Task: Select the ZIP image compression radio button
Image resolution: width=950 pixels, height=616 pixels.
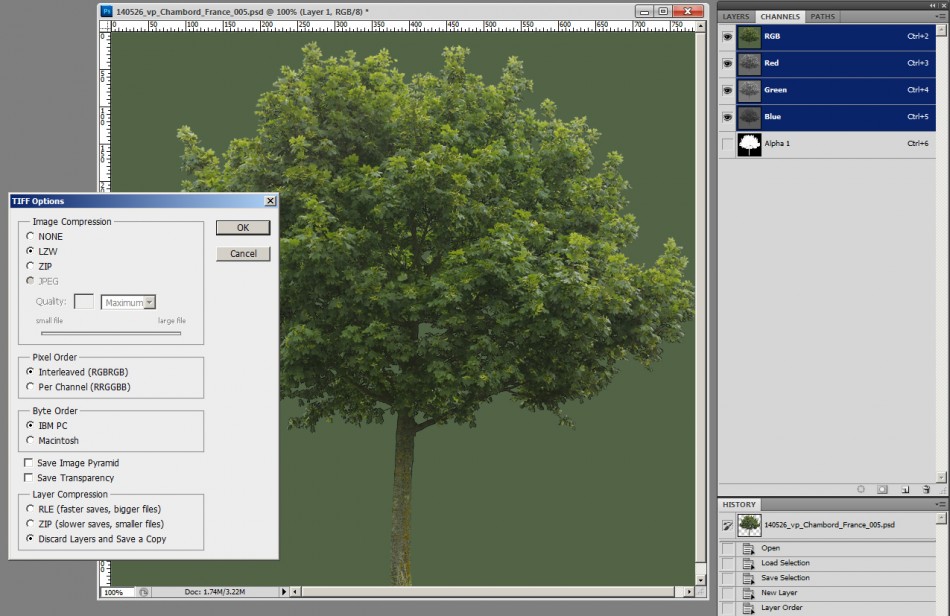Action: (31, 266)
